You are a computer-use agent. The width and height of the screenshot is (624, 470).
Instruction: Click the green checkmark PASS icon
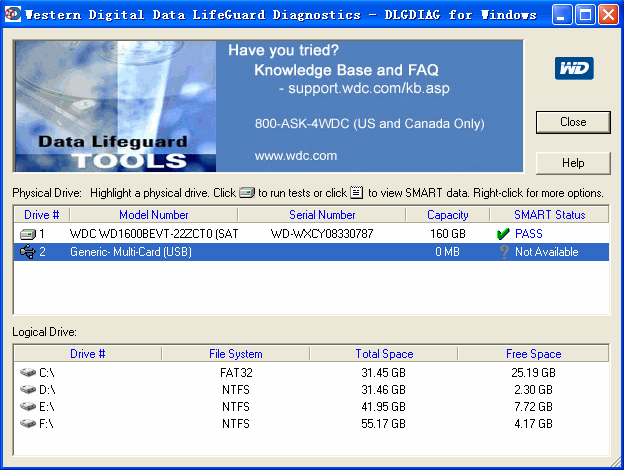click(x=503, y=234)
